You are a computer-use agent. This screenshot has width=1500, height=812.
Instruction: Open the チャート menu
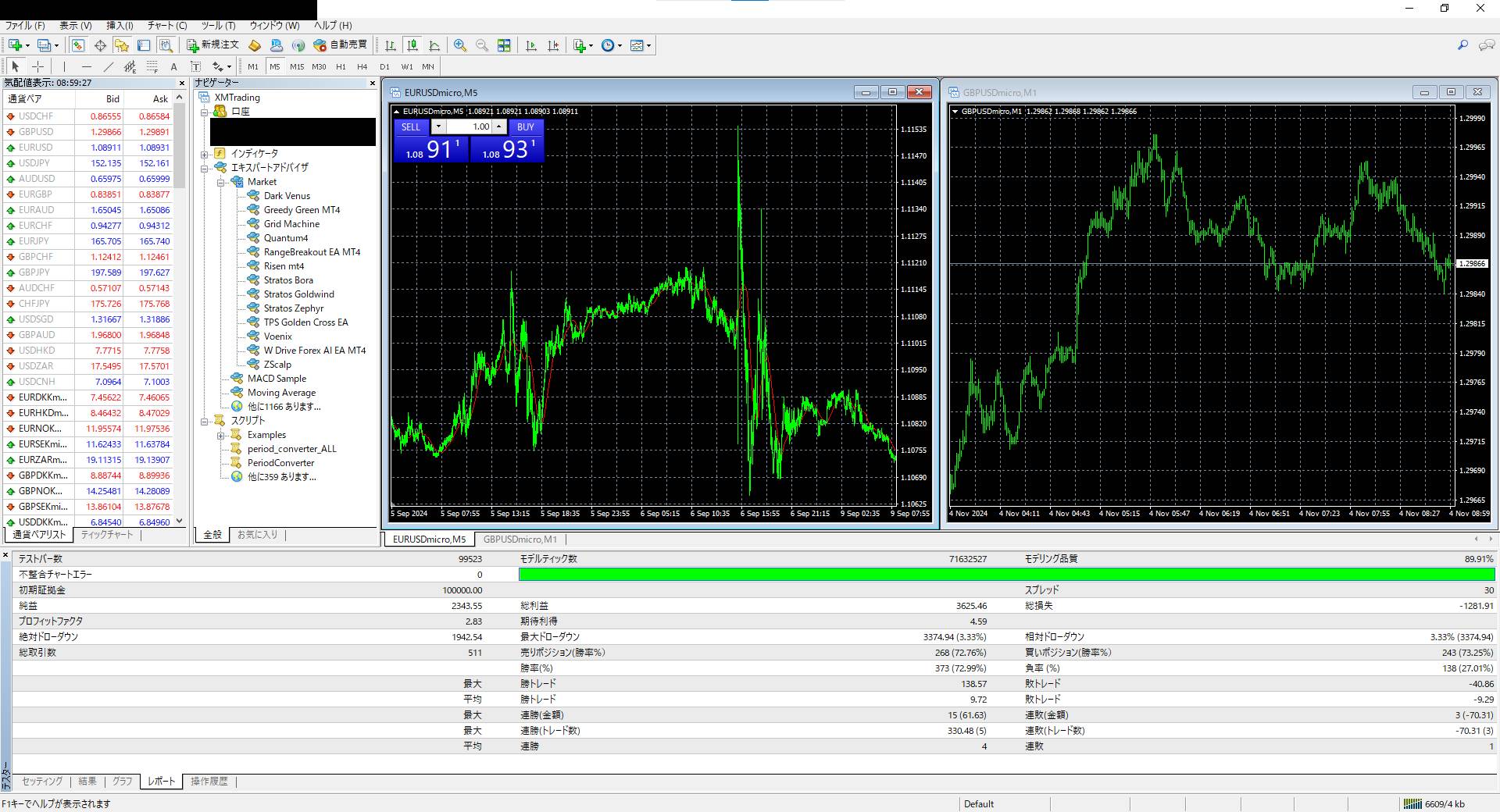click(x=166, y=25)
